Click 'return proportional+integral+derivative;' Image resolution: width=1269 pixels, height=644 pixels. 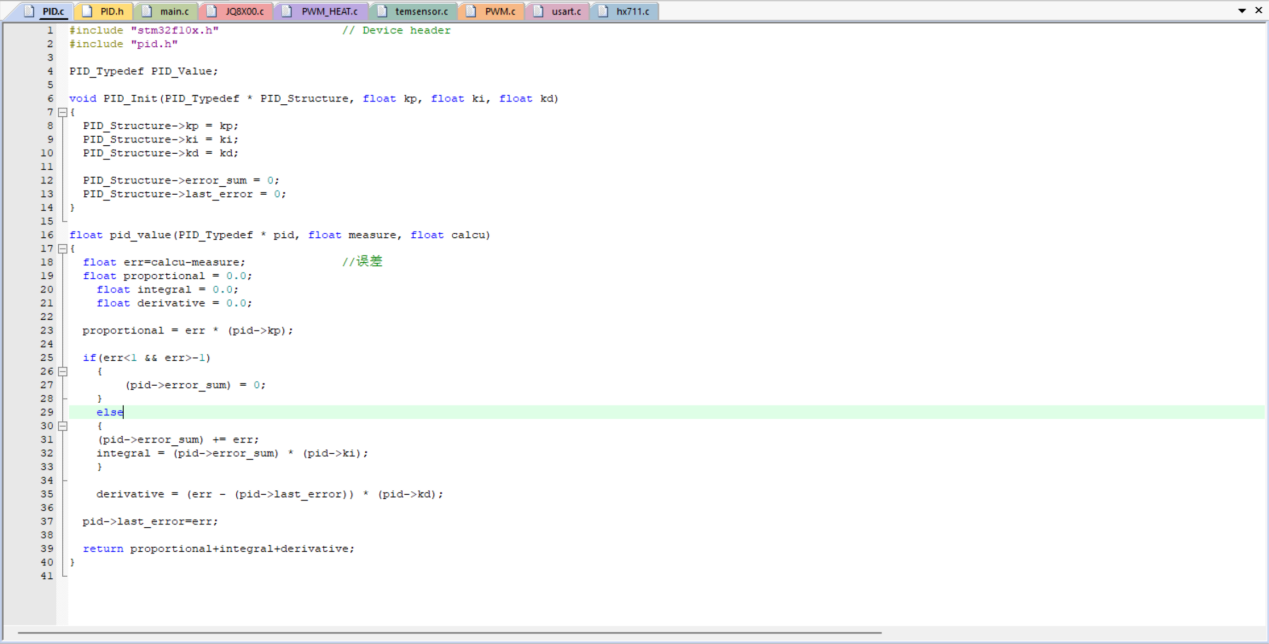219,549
